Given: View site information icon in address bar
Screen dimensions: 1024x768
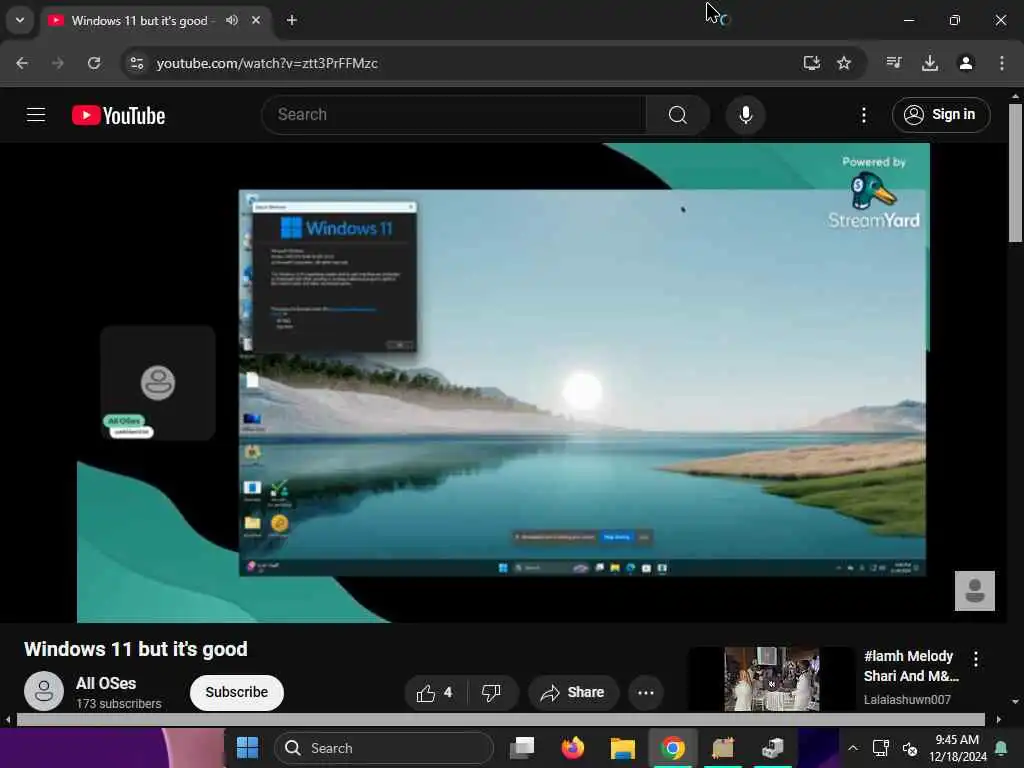Looking at the screenshot, I should (137, 63).
